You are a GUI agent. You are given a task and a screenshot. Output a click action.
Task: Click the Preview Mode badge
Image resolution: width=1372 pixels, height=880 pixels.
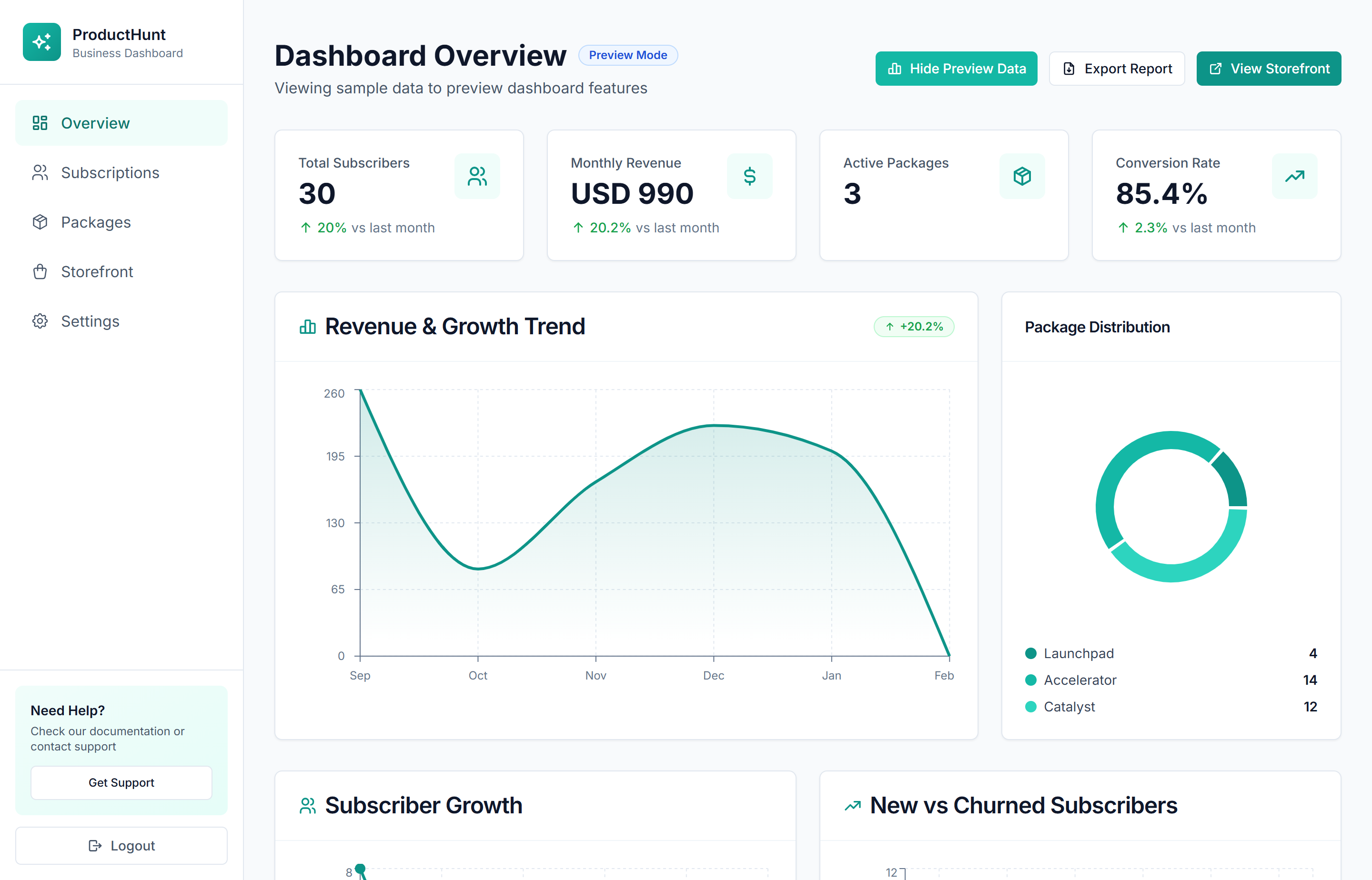pyautogui.click(x=628, y=55)
